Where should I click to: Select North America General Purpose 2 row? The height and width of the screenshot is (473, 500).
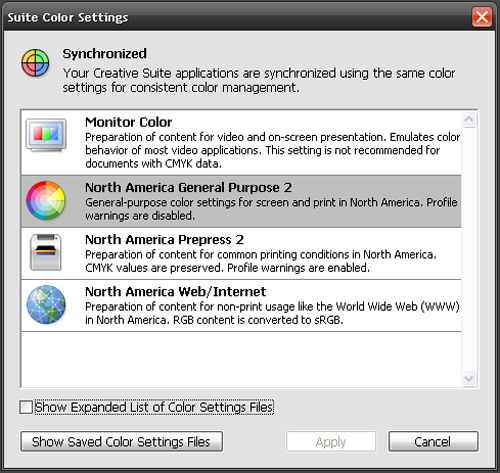(x=241, y=202)
